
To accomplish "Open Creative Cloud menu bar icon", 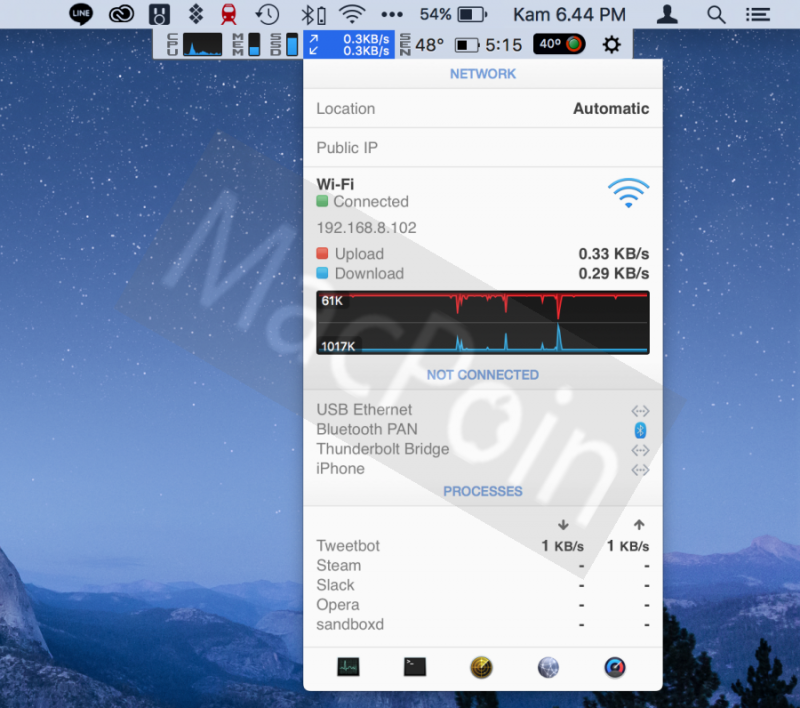I will click(121, 14).
